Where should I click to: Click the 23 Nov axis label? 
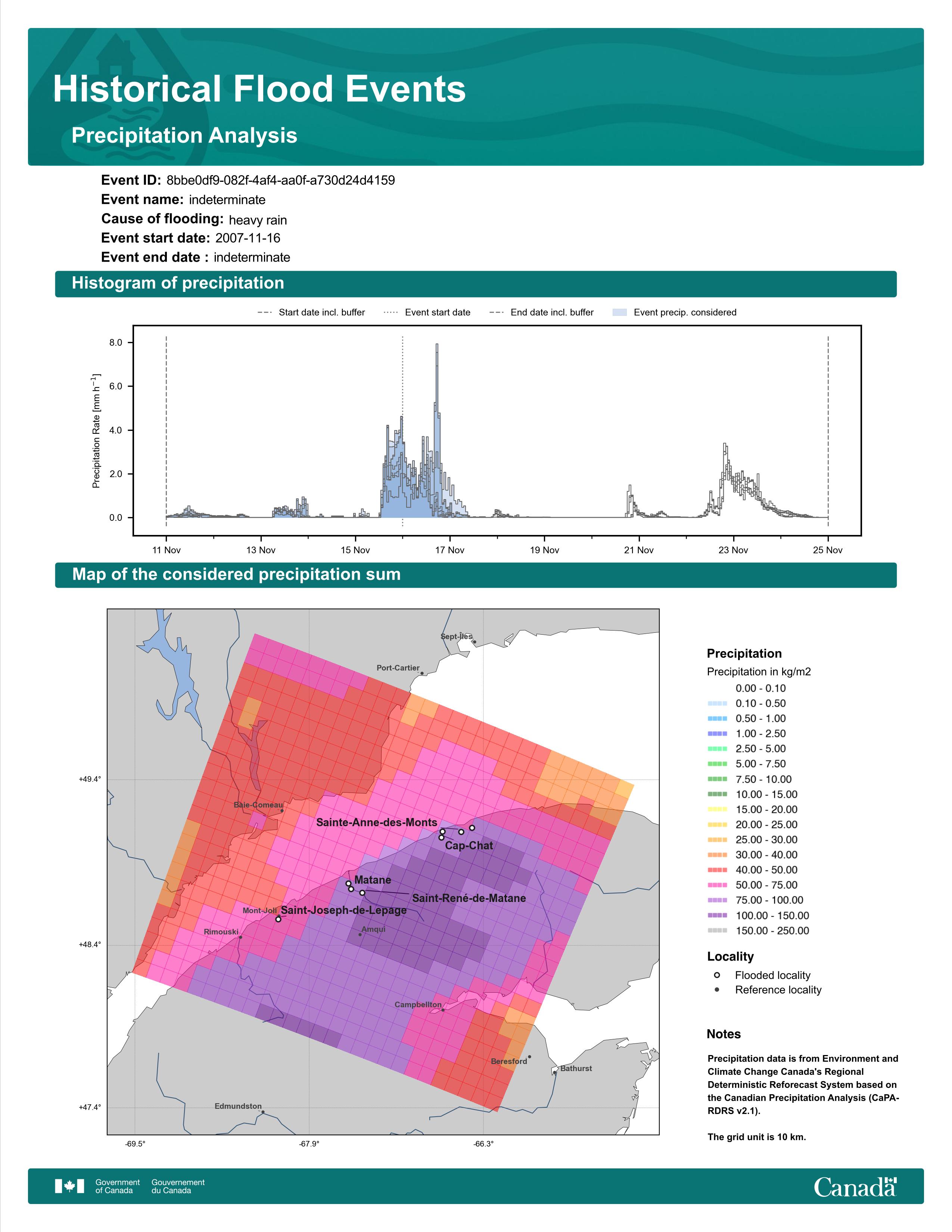pyautogui.click(x=733, y=550)
